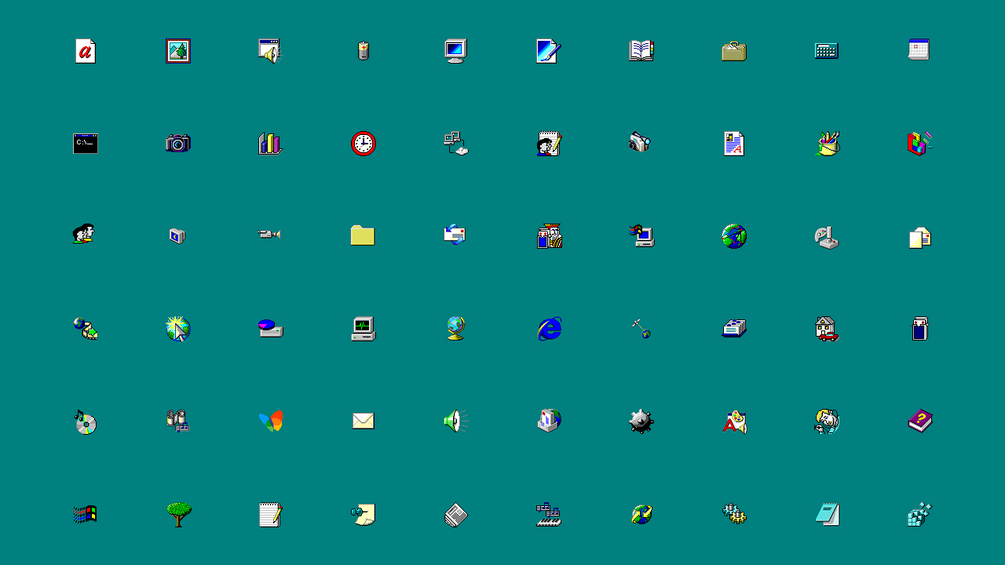1005x565 pixels.
Task: Click the flat earth globe icon
Action: (x=734, y=236)
